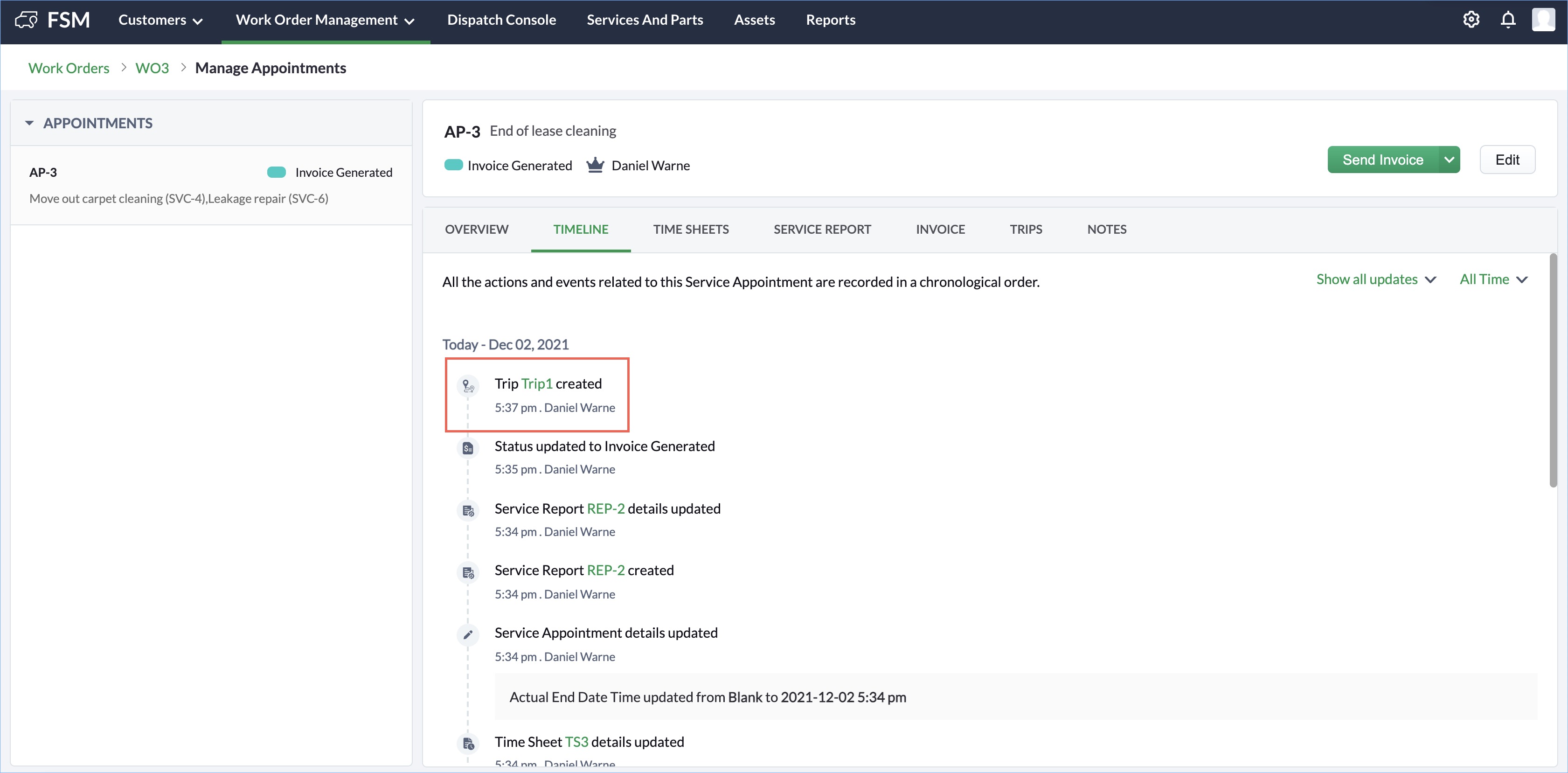
Task: Collapse the APPOINTMENTS section
Action: 29,124
